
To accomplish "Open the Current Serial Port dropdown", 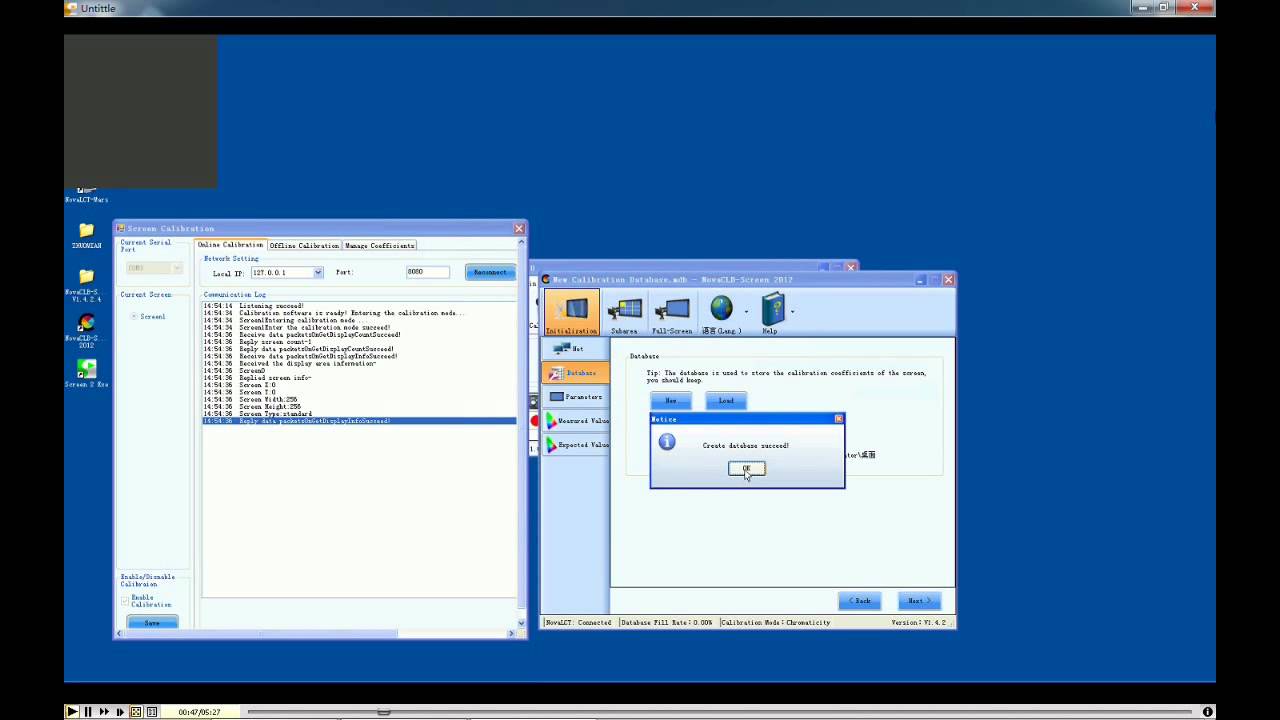I will click(x=154, y=268).
